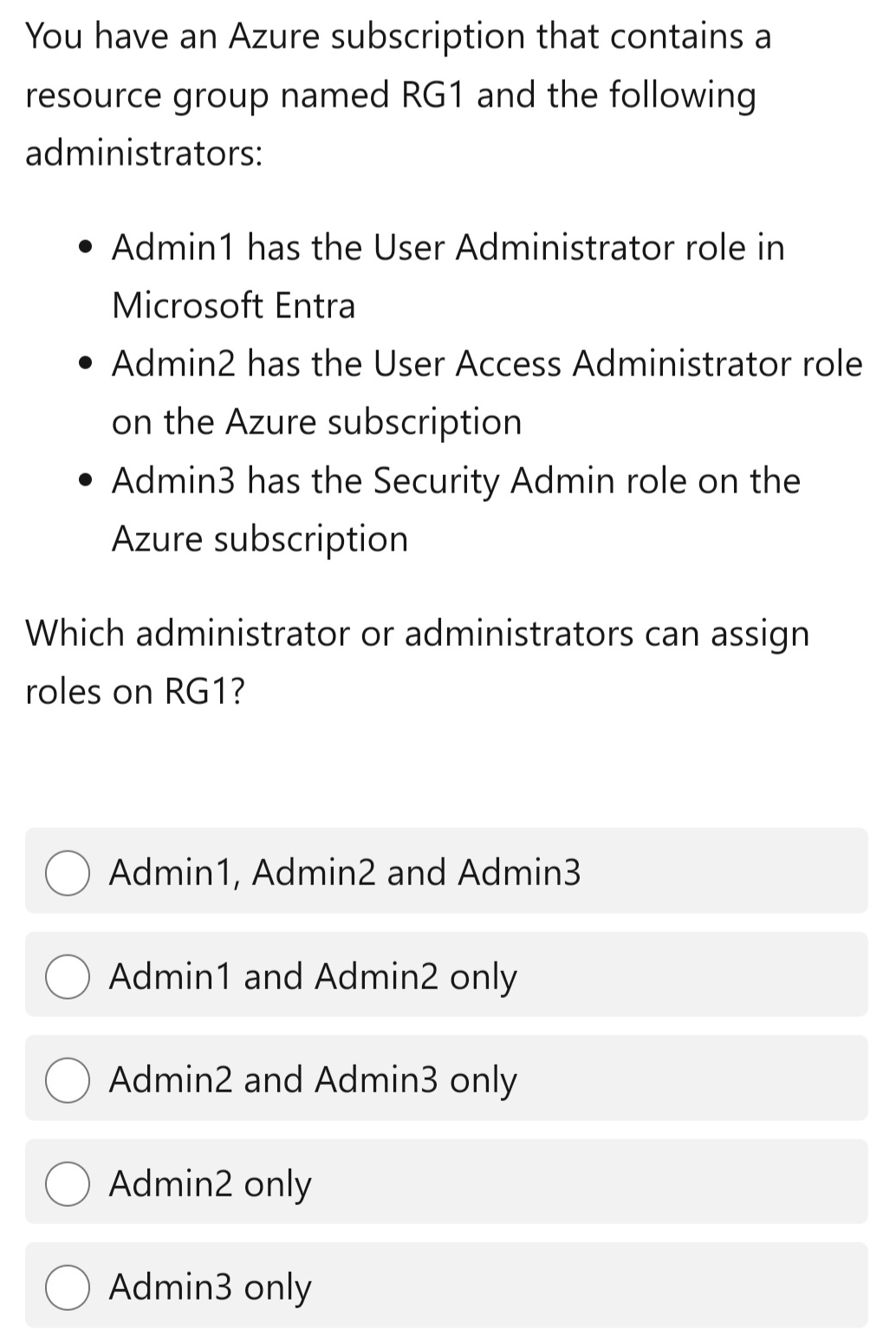Select the radio button for Admin2 and Admin3 only
Viewport: 896px width, 1329px height.
[66, 1080]
